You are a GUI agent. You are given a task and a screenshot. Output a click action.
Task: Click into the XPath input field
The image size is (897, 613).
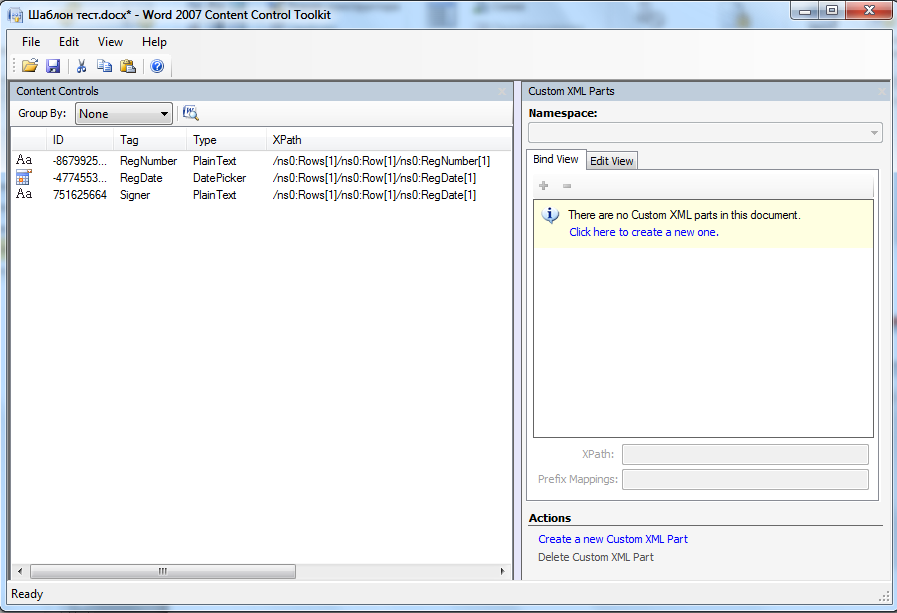[x=745, y=454]
